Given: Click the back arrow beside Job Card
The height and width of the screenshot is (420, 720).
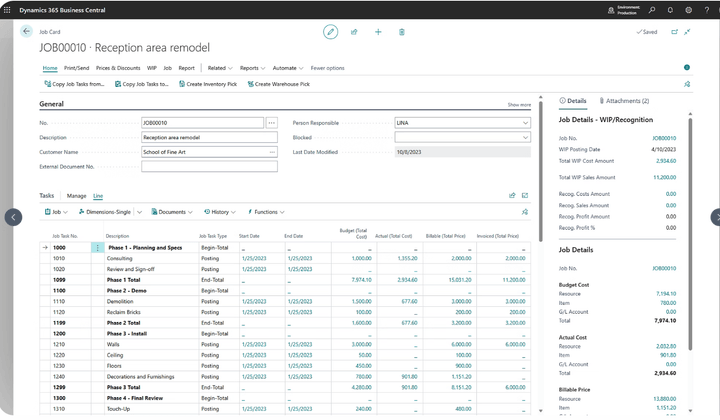Looking at the screenshot, I should (27, 32).
